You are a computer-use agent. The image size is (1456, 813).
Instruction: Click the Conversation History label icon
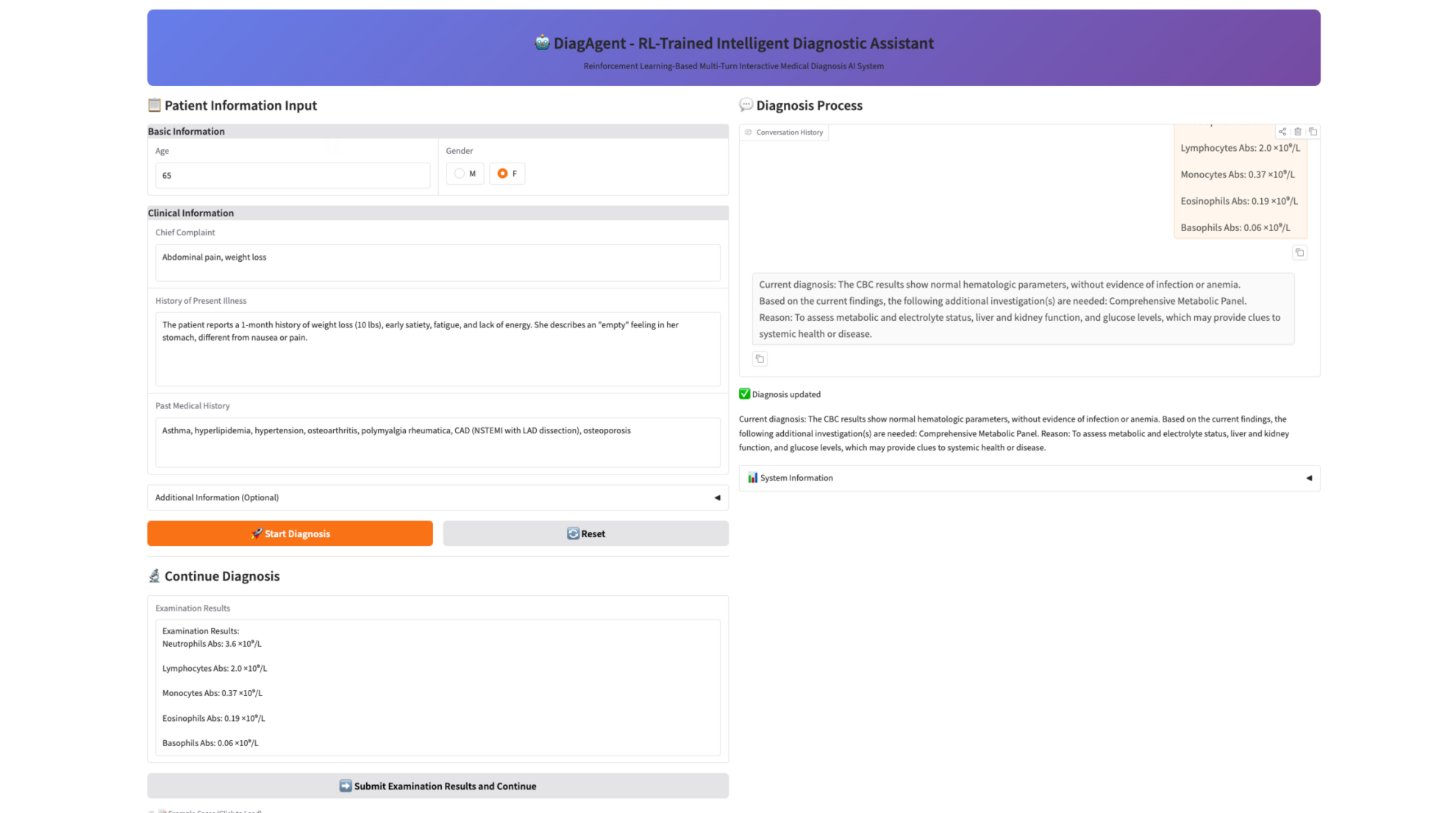749,132
